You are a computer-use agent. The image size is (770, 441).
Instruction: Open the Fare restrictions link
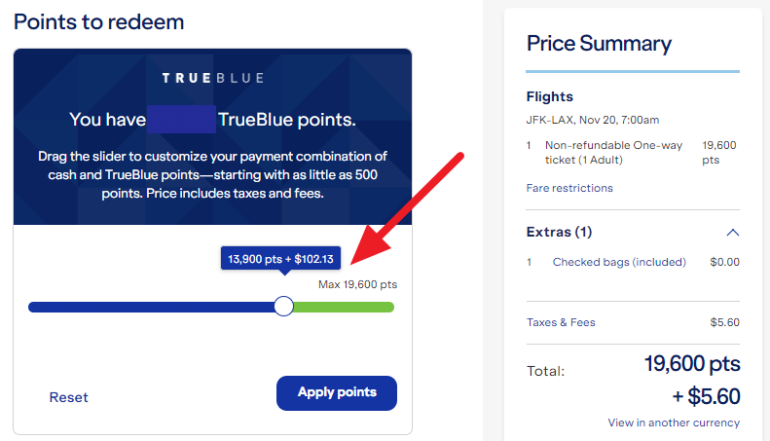(569, 188)
